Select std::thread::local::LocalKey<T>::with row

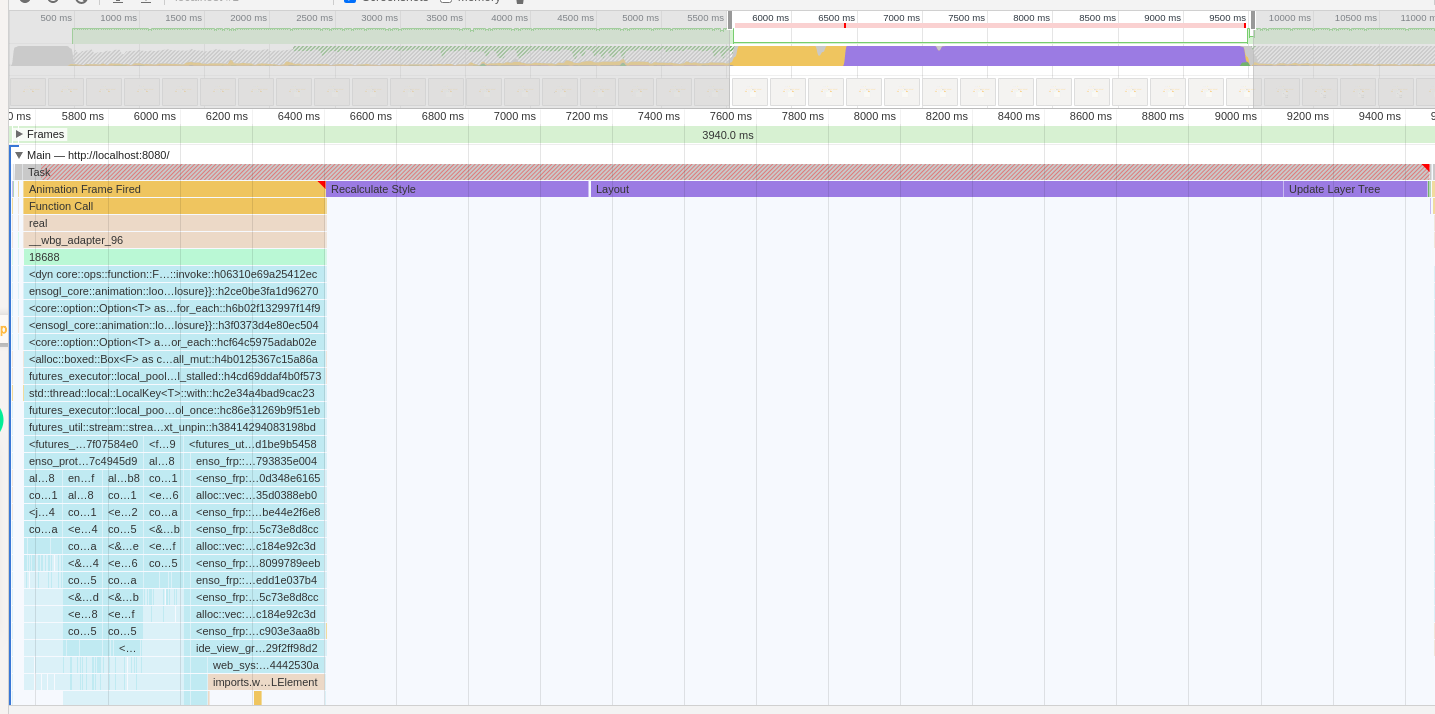(x=175, y=393)
